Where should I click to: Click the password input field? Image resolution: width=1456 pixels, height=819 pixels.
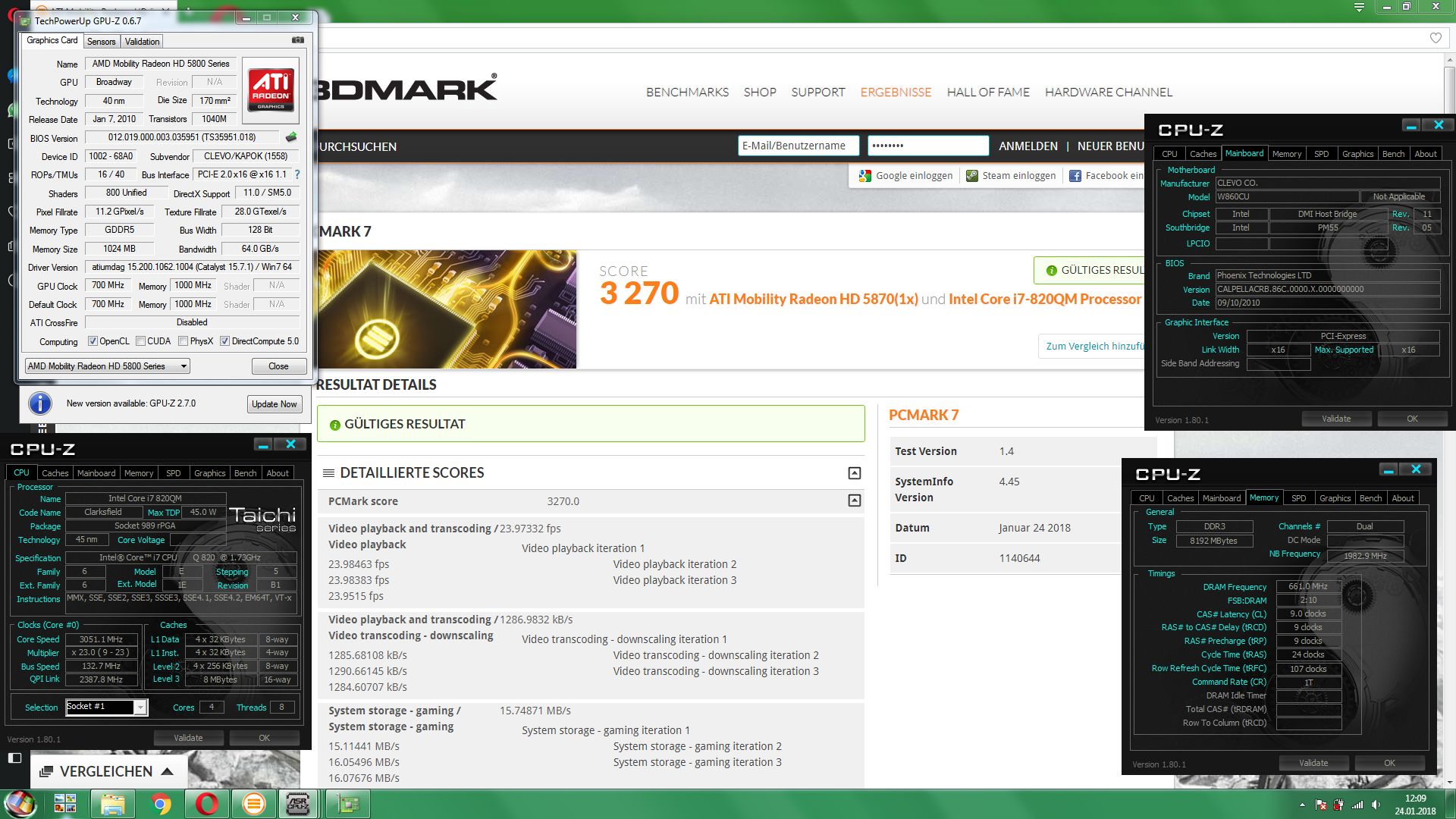pos(928,146)
